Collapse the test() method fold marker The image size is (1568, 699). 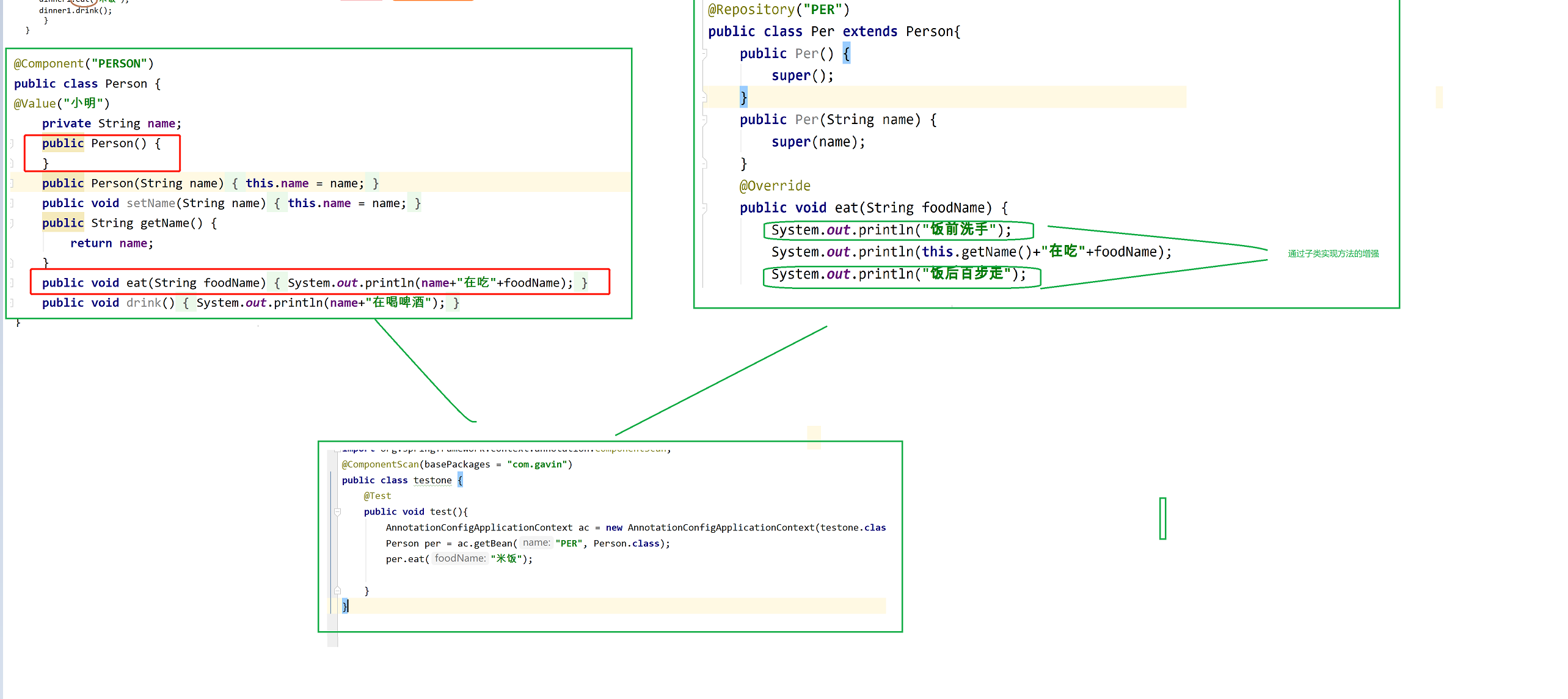coord(337,512)
